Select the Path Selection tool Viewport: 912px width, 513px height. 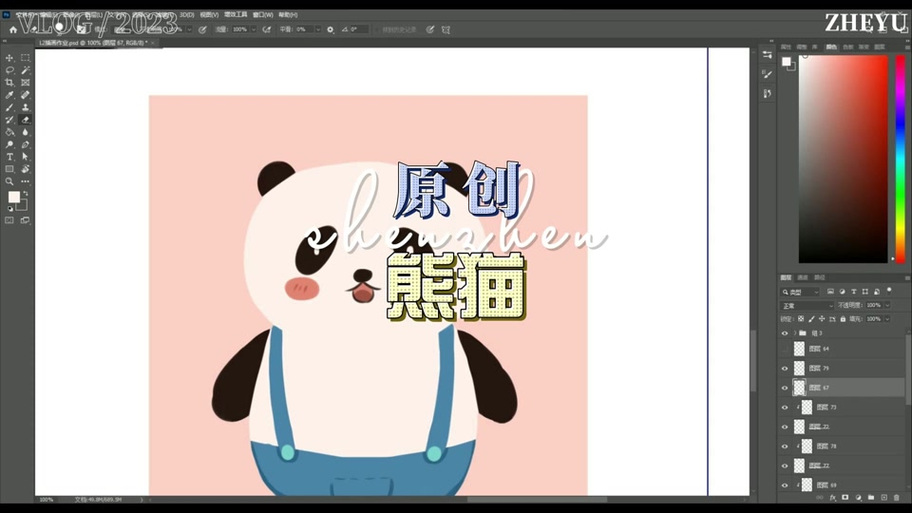25,157
